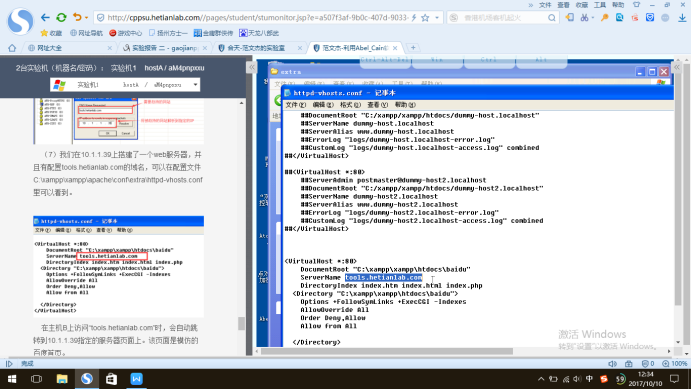
Task: Open Notepad 查看 menu in remote window
Action: coord(377,105)
